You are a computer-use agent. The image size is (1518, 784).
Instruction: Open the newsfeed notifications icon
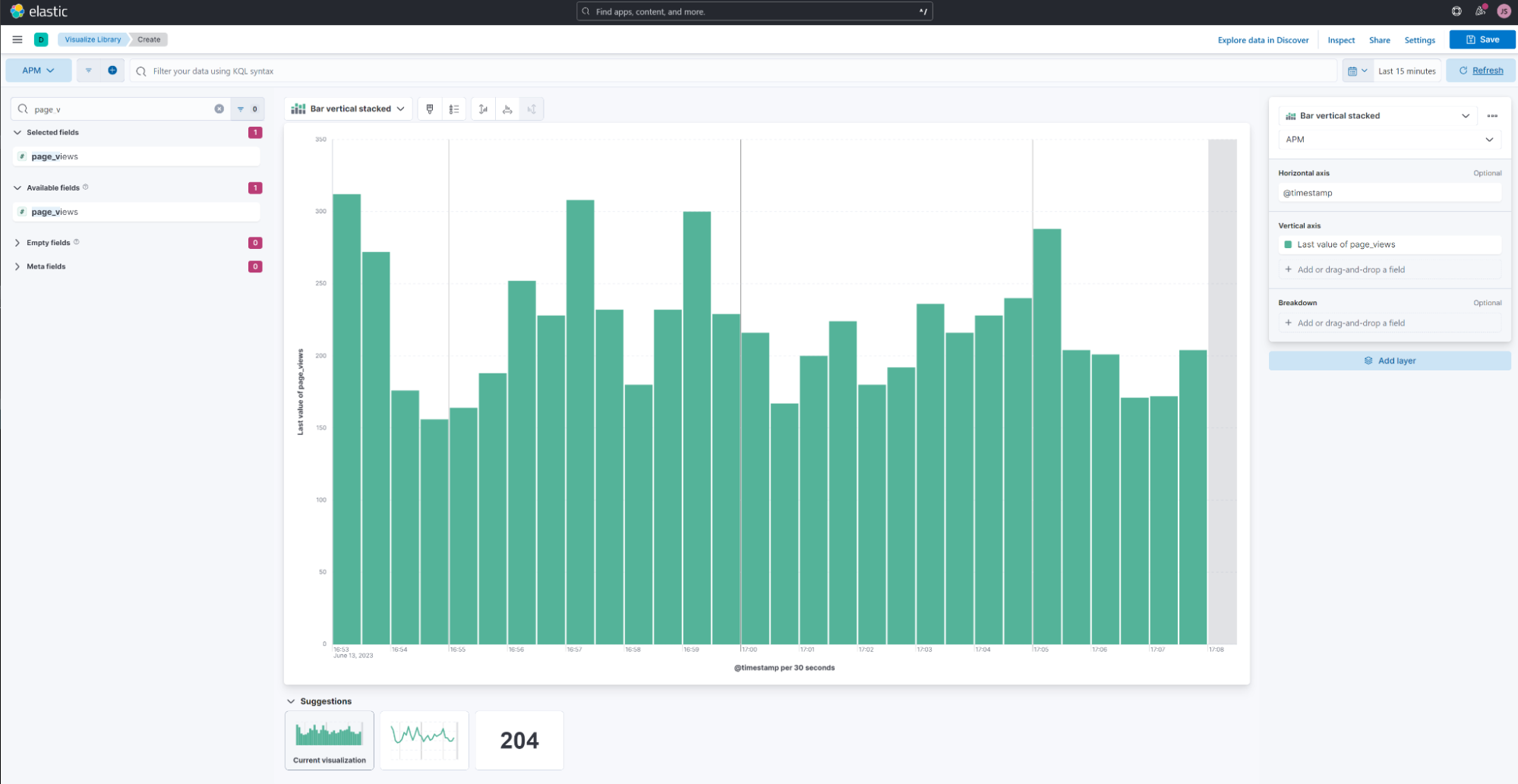1480,11
